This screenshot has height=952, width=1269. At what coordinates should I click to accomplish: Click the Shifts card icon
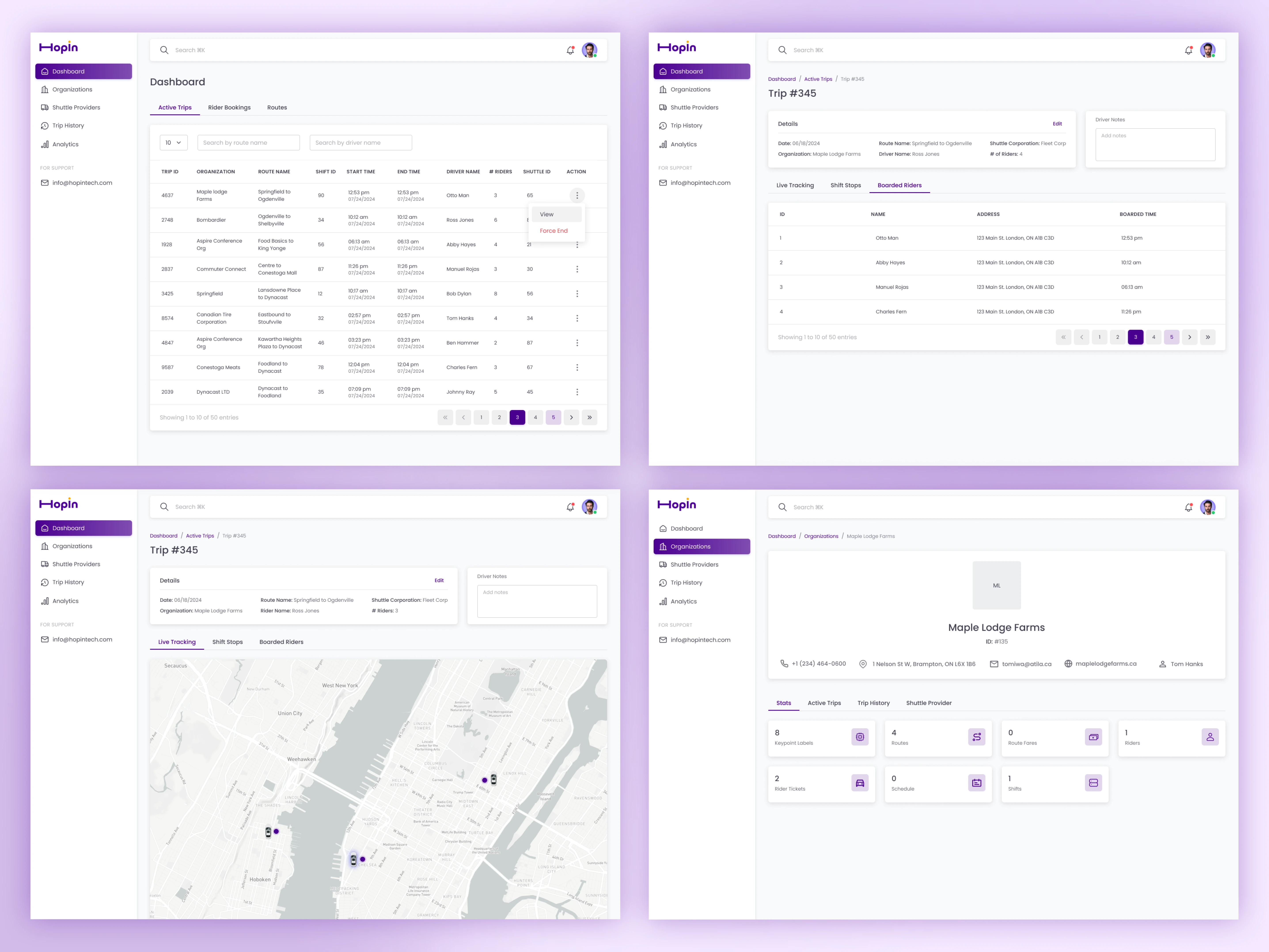pyautogui.click(x=1093, y=783)
